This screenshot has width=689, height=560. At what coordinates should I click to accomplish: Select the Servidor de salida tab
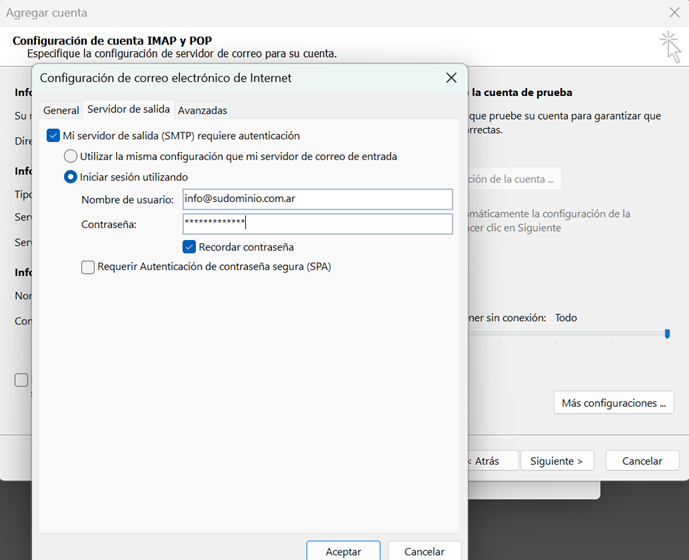[x=128, y=109]
